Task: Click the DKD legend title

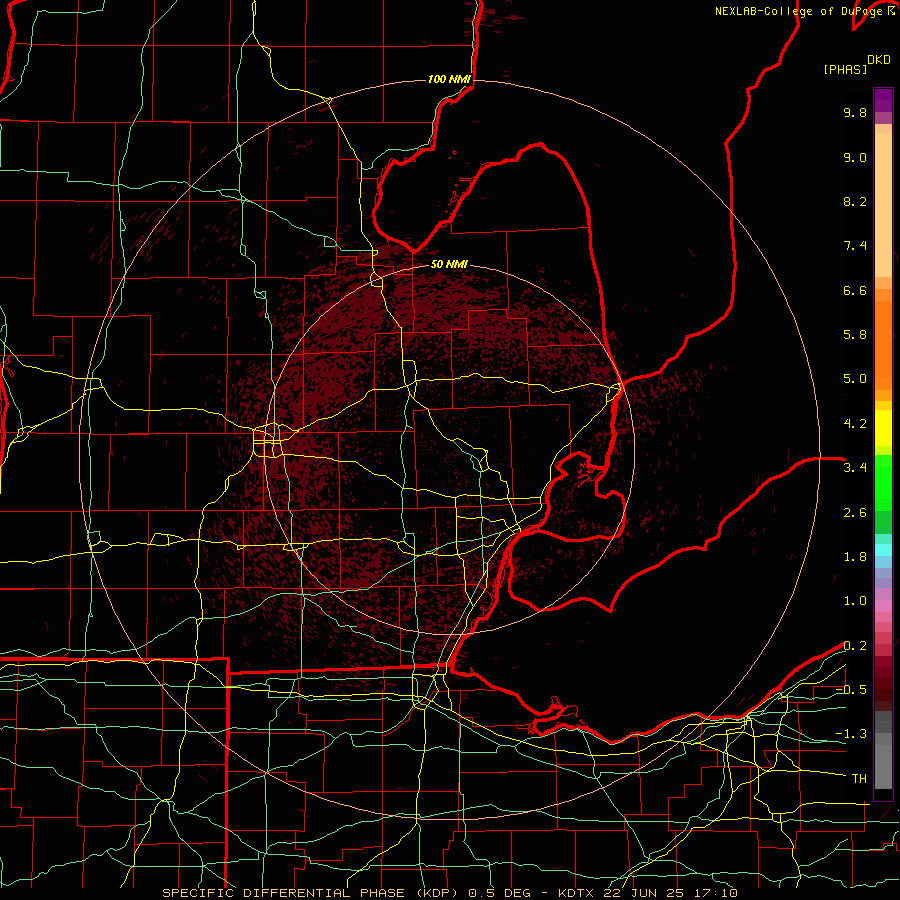Action: (878, 60)
